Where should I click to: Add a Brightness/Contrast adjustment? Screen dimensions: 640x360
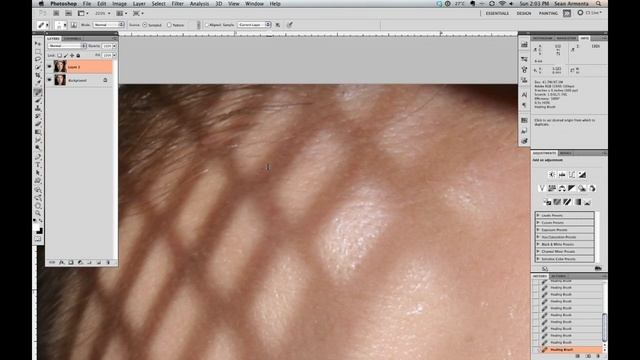(552, 175)
